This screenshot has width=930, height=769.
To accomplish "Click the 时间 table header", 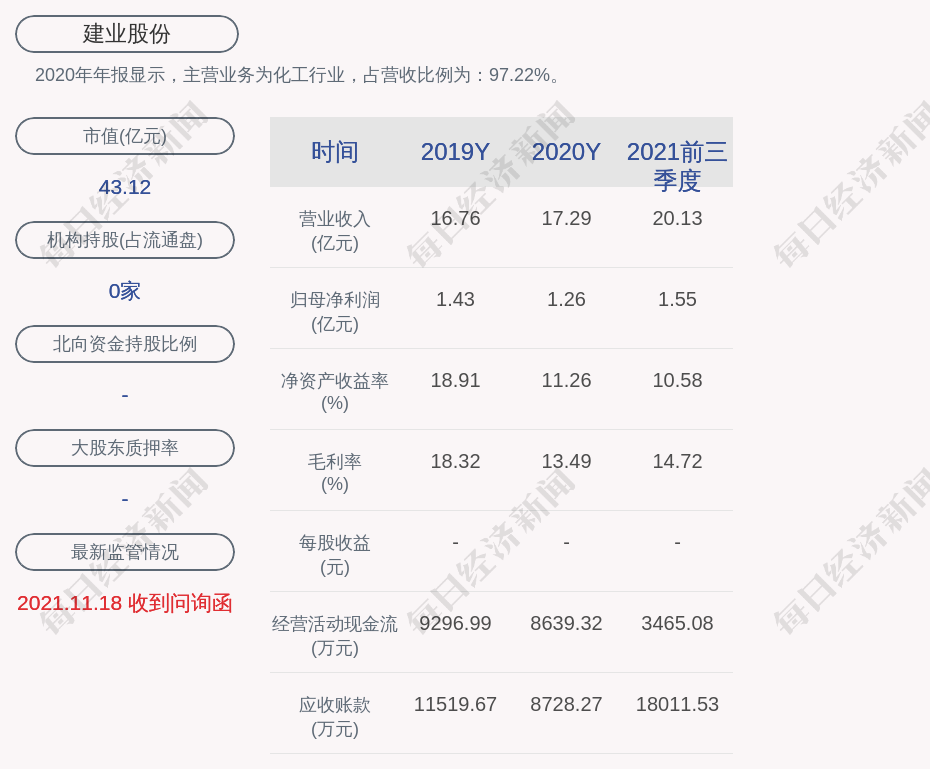I will point(335,152).
